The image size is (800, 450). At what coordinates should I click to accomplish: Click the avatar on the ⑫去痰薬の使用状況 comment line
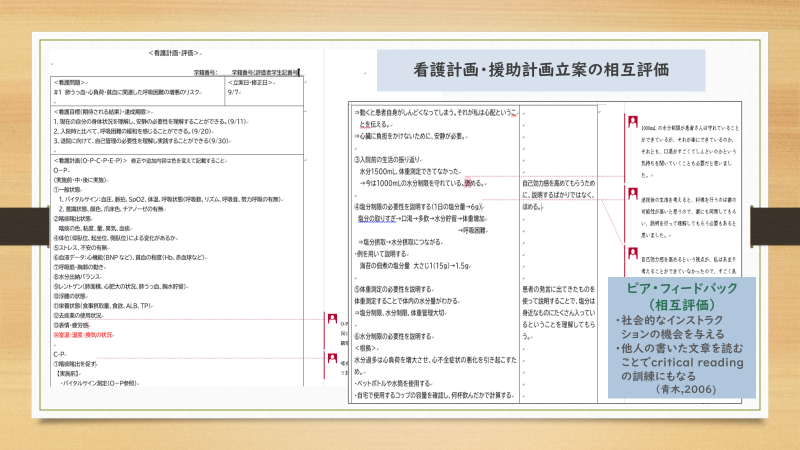click(x=332, y=319)
